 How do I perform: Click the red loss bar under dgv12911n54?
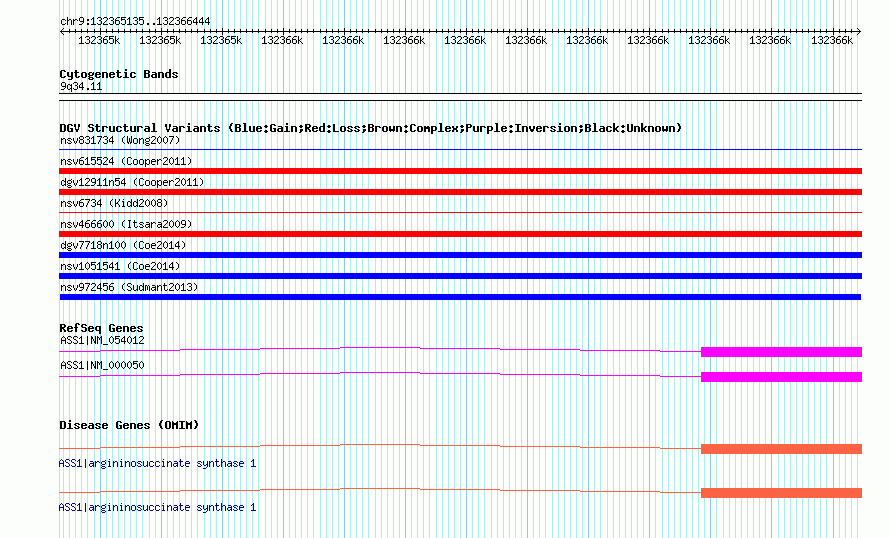(x=460, y=192)
